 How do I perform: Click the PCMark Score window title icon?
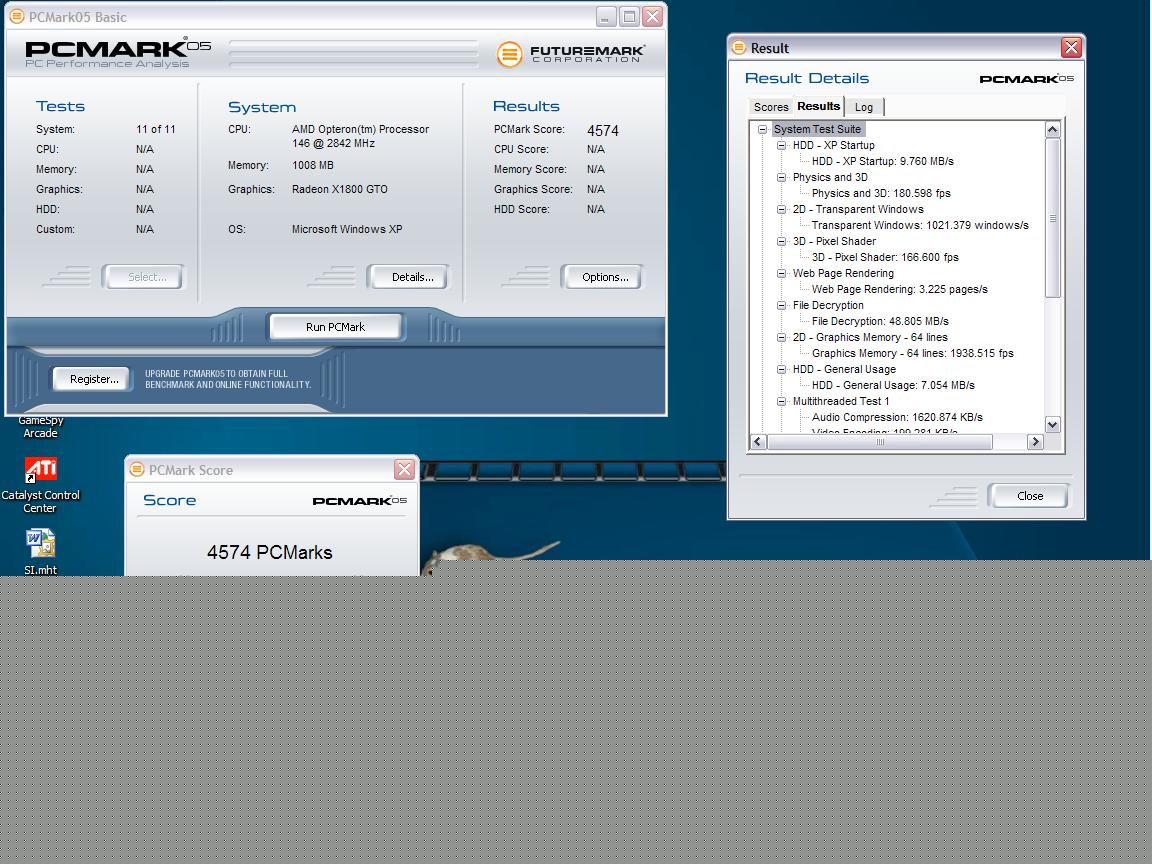pyautogui.click(x=137, y=469)
